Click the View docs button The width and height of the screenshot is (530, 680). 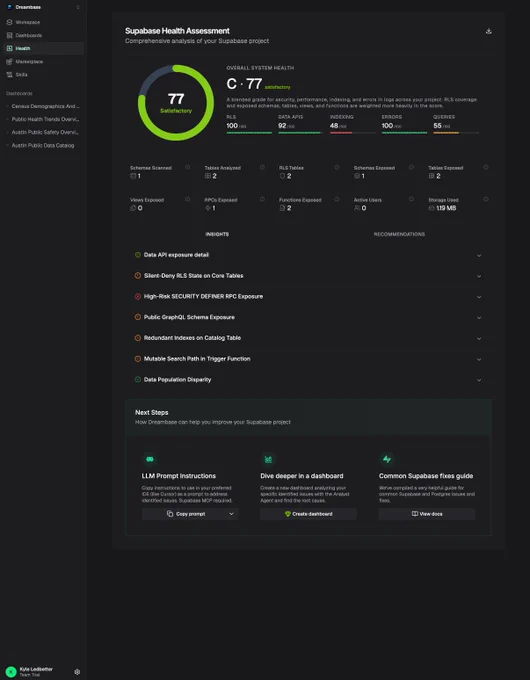[x=427, y=514]
